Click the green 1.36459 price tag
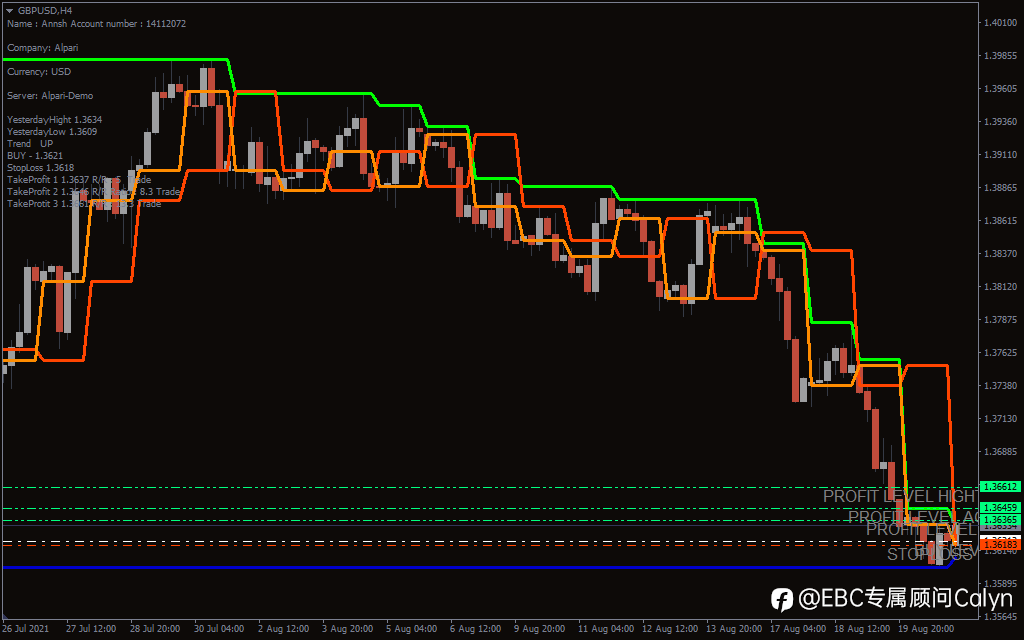 click(x=1000, y=507)
